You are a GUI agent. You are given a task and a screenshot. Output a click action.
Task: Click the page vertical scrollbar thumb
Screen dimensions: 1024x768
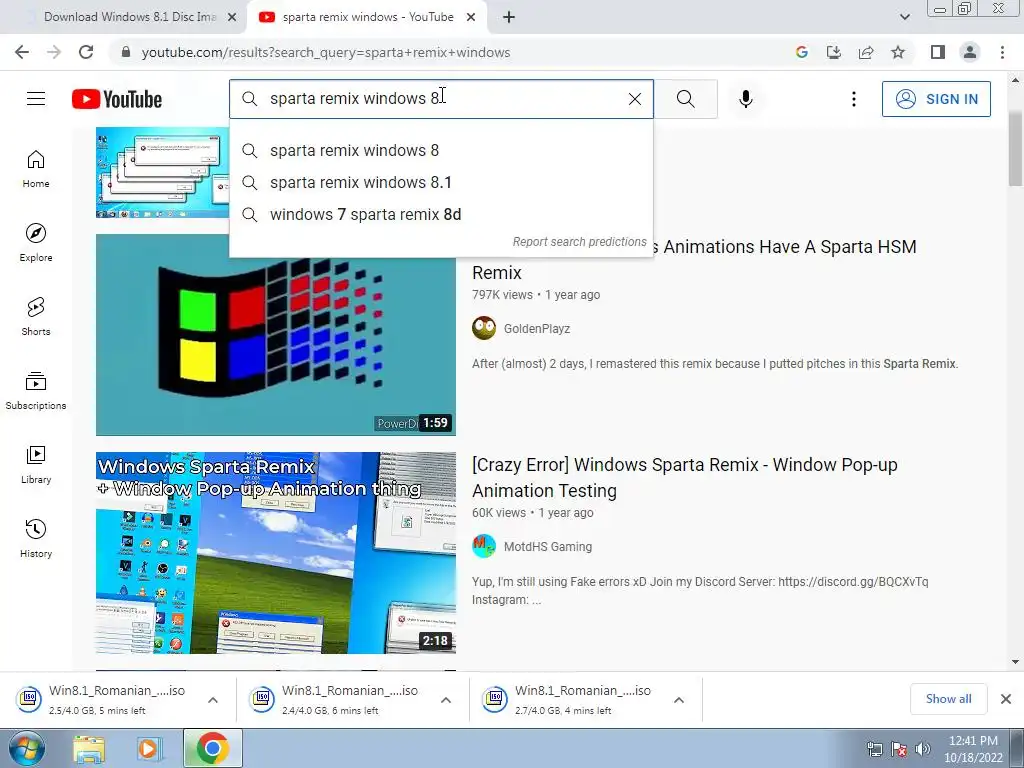click(1015, 148)
